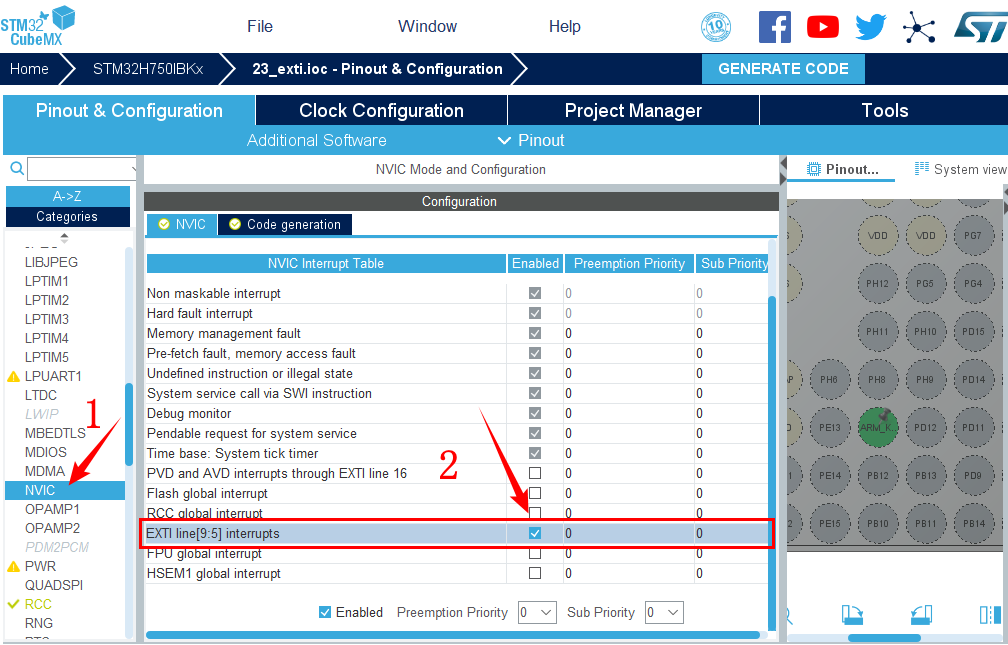The width and height of the screenshot is (1008, 645).
Task: Uncheck EXTI line[9:5] interrupts enabled checkbox
Action: click(535, 534)
